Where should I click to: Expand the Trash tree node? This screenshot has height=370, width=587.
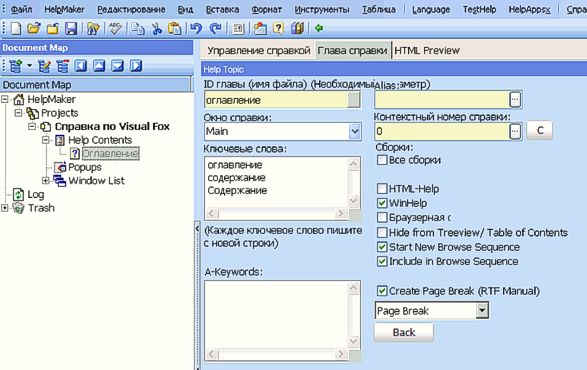pyautogui.click(x=4, y=208)
